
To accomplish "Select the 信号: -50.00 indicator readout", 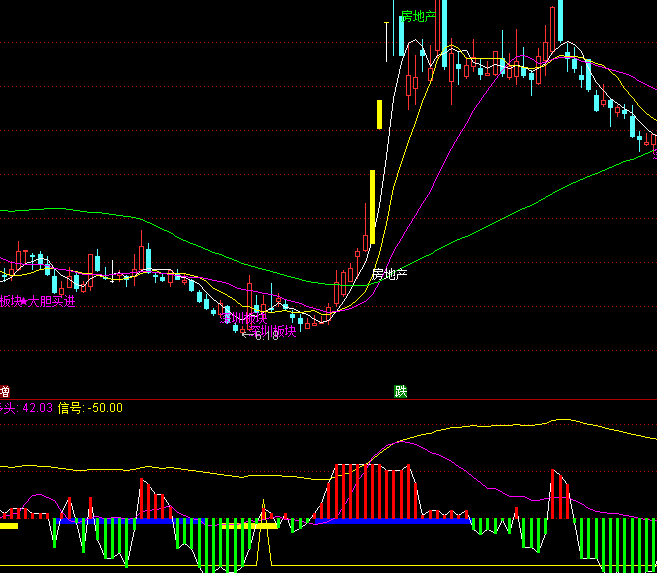I will pyautogui.click(x=90, y=408).
